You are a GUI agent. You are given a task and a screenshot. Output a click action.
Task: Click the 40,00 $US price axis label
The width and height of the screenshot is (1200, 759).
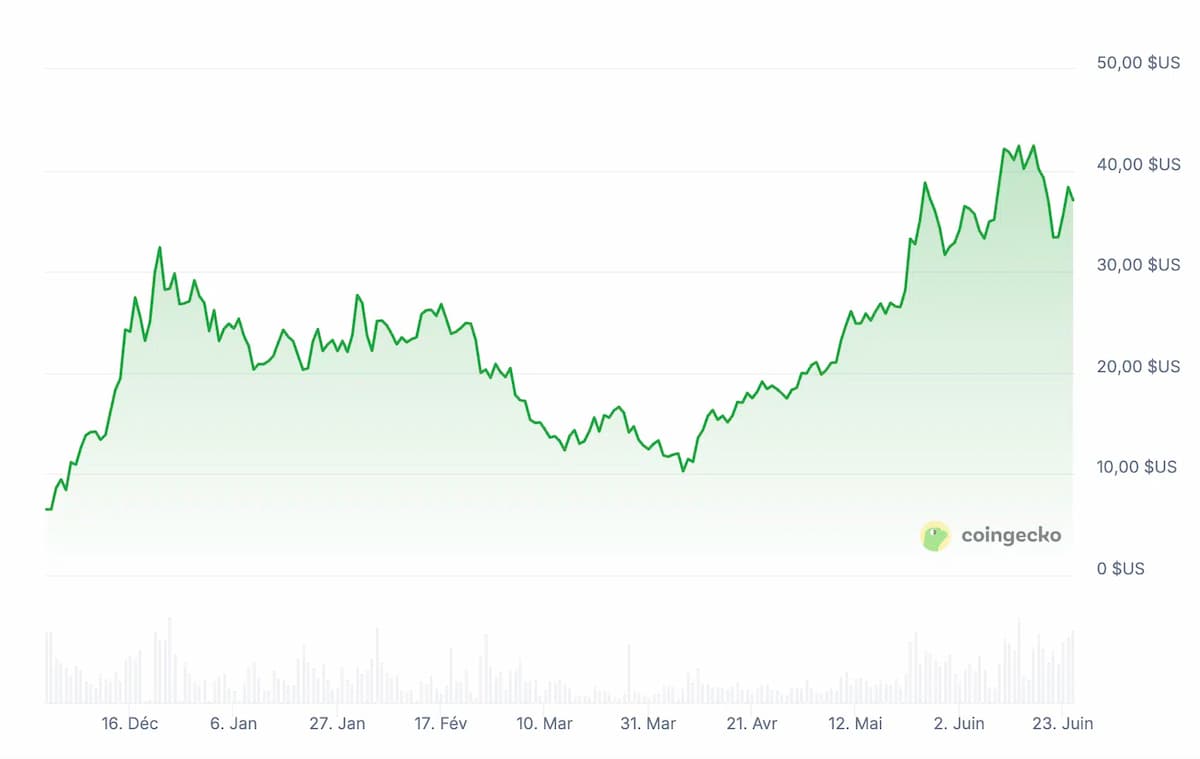click(x=1138, y=164)
